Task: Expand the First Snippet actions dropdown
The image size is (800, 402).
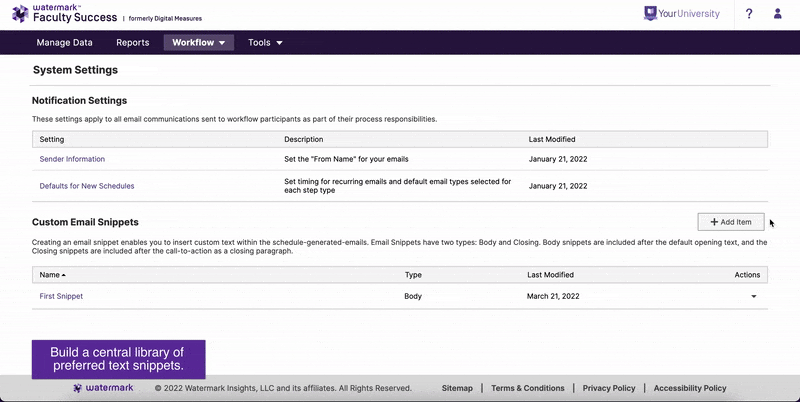Action: click(754, 296)
